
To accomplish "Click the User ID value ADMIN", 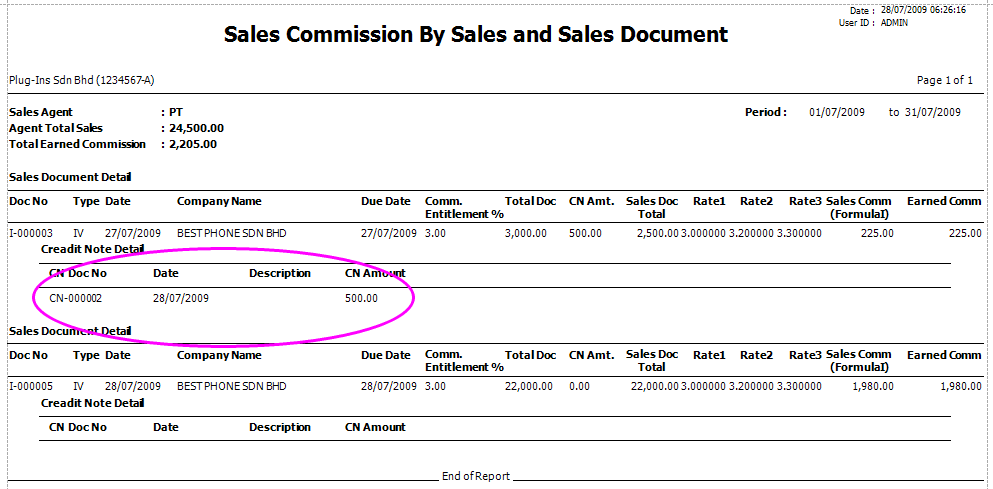I will coord(894,22).
